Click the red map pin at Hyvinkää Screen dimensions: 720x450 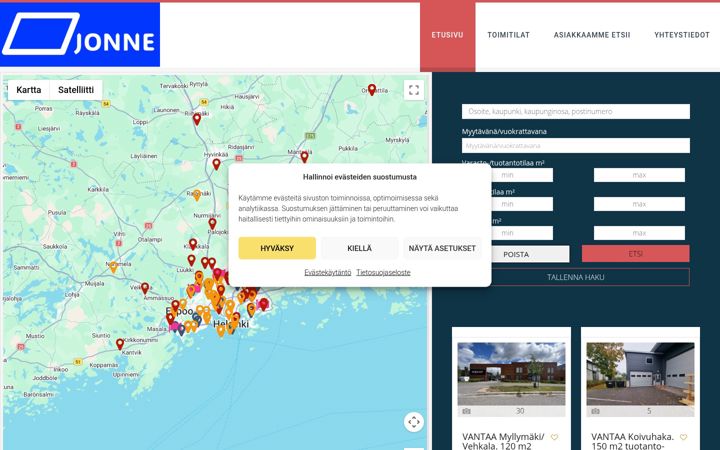click(216, 164)
